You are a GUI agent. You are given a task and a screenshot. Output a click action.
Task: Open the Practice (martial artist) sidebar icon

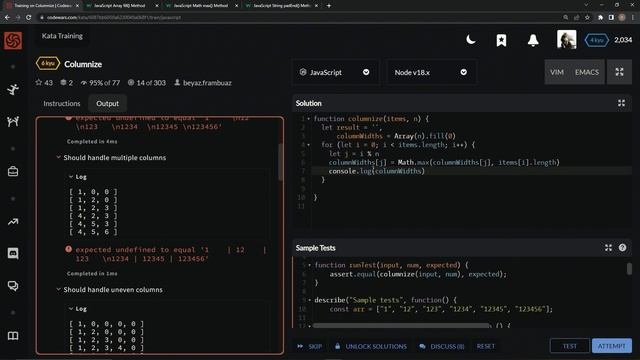(13, 89)
